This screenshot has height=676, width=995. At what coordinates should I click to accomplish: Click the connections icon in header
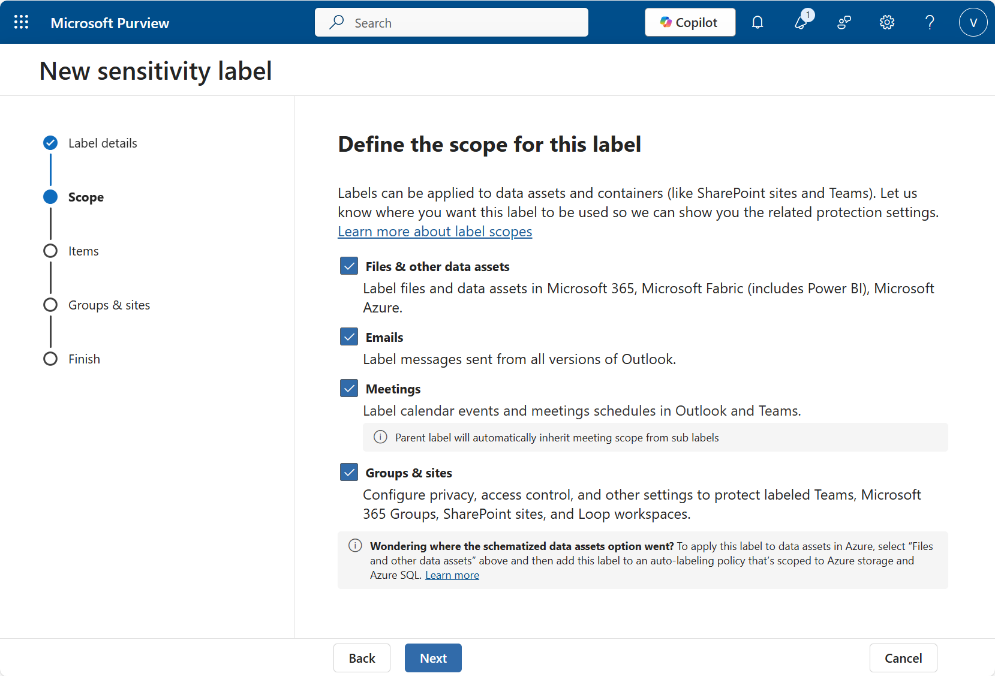tap(844, 22)
